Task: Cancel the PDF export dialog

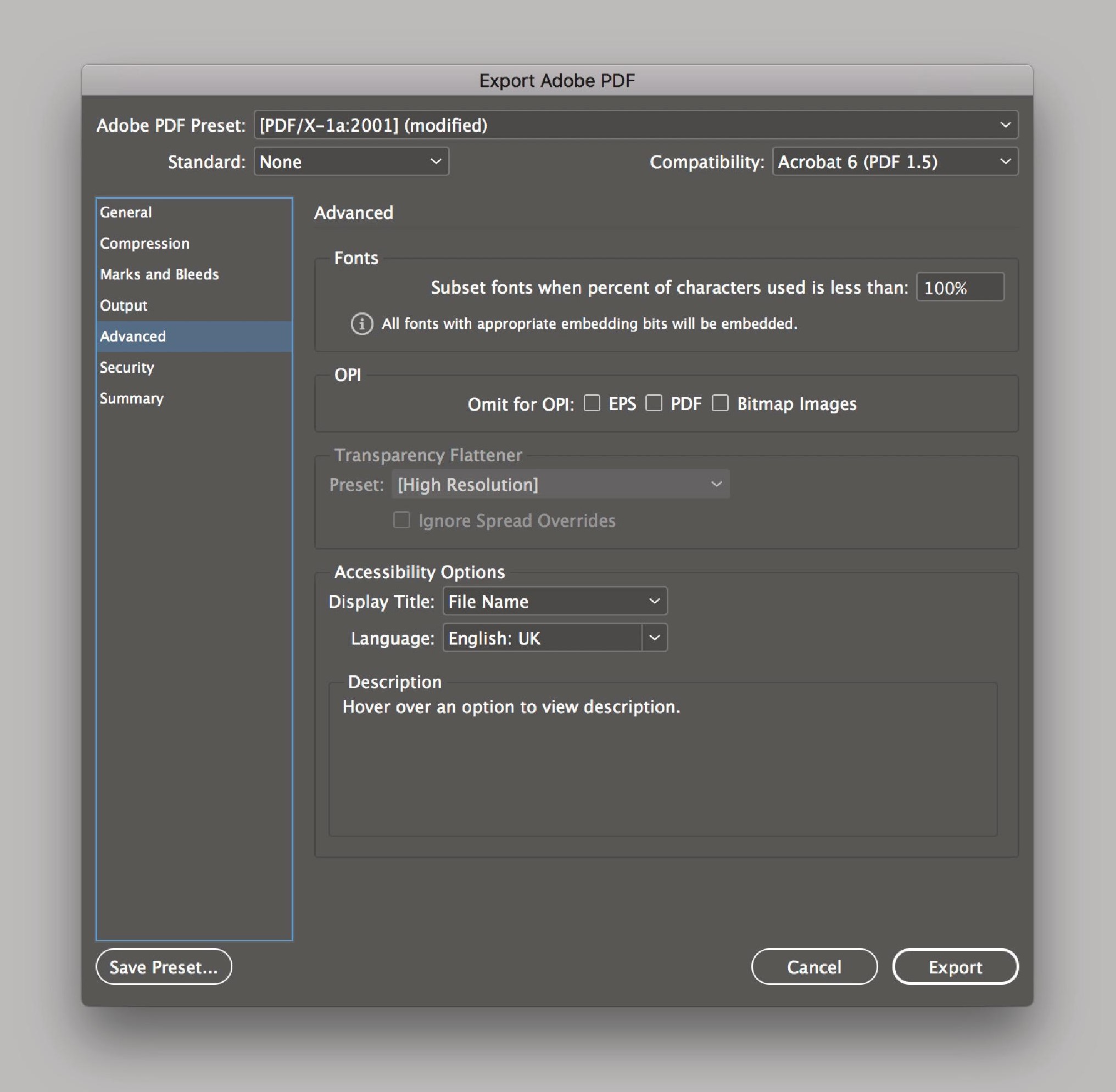Action: [813, 967]
